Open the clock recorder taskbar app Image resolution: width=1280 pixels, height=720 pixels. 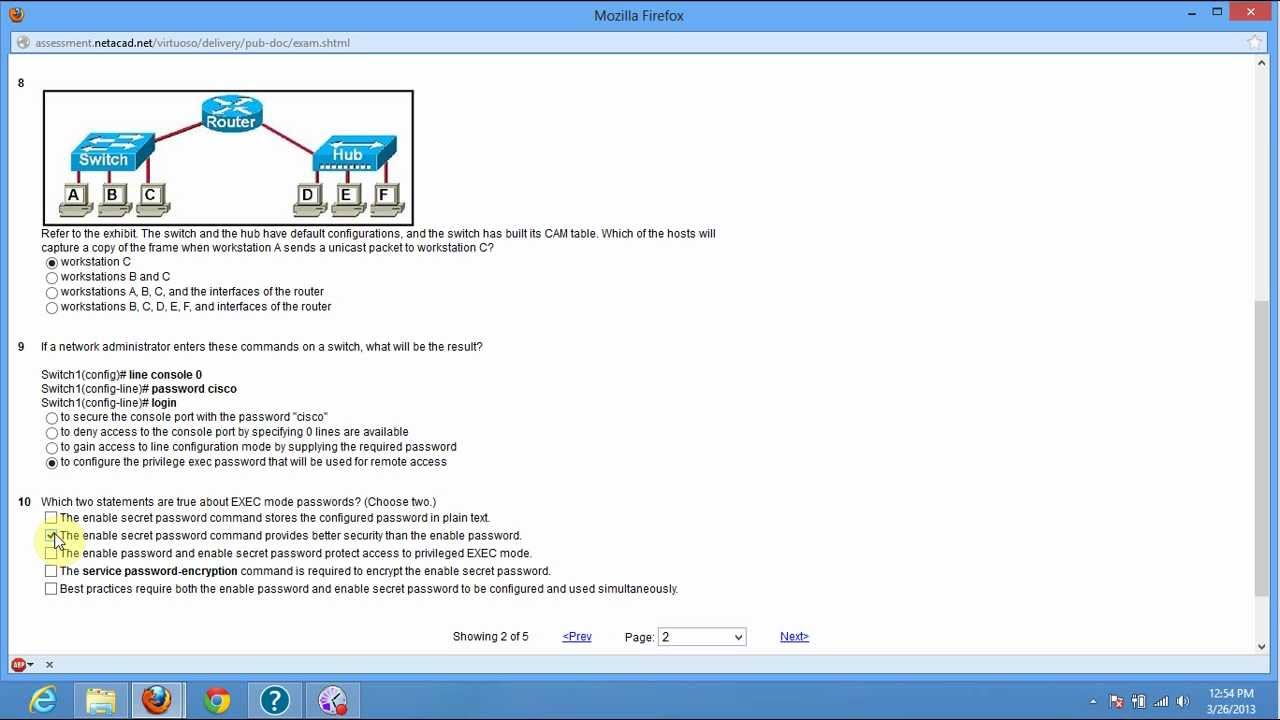pos(332,700)
